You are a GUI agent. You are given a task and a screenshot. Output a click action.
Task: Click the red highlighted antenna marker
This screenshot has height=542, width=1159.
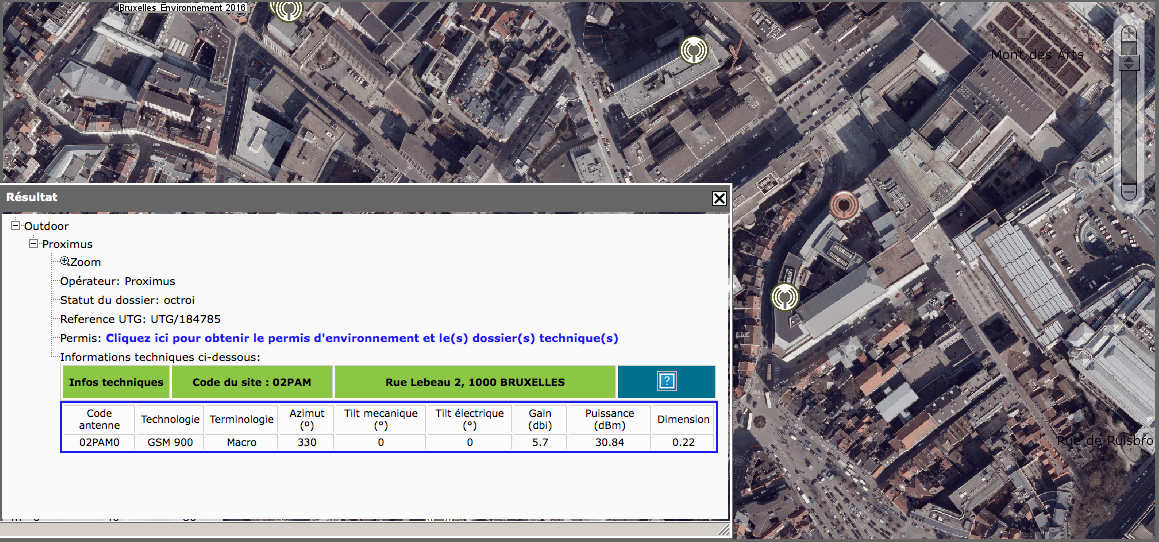click(x=845, y=206)
